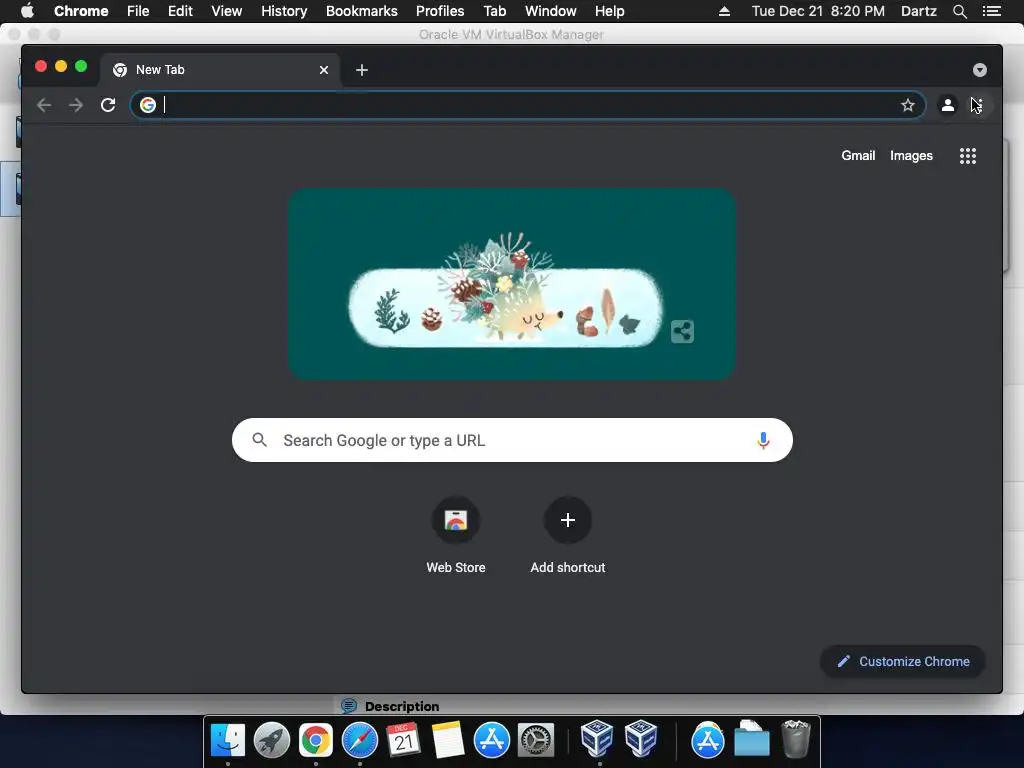
Task: Open Calendar from the Dock
Action: point(404,740)
